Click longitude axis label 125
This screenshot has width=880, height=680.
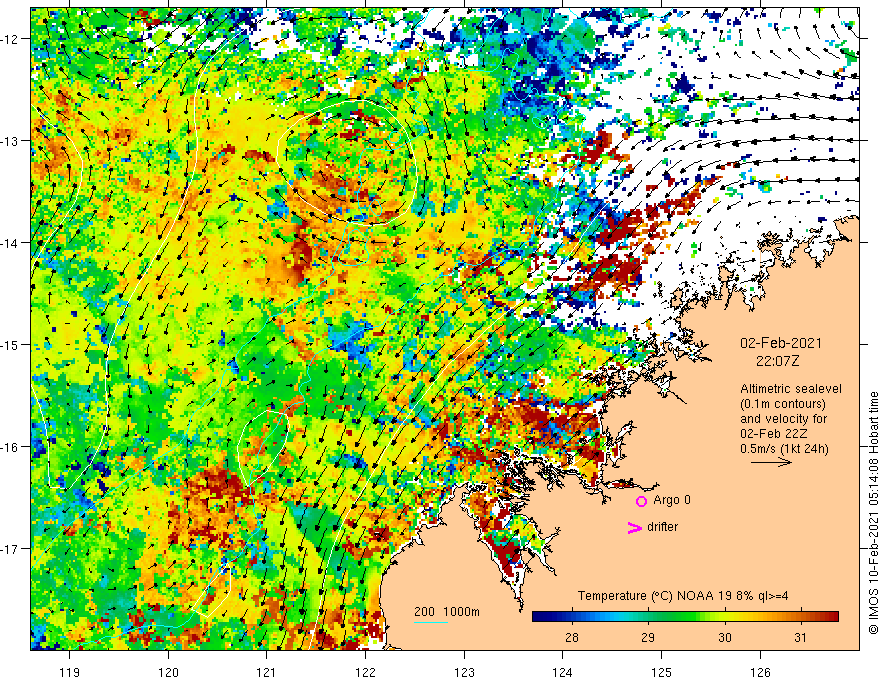(x=662, y=672)
